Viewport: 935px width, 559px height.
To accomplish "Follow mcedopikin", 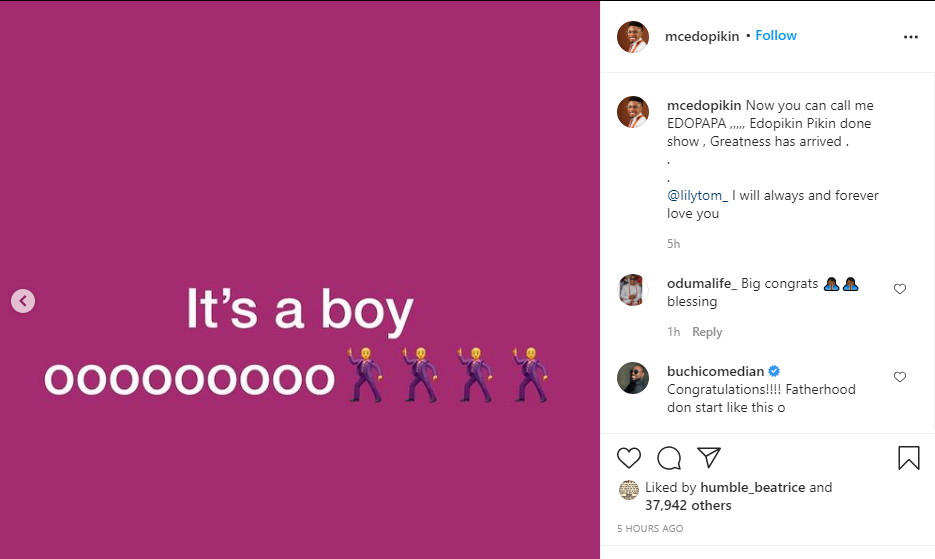I will coord(776,36).
